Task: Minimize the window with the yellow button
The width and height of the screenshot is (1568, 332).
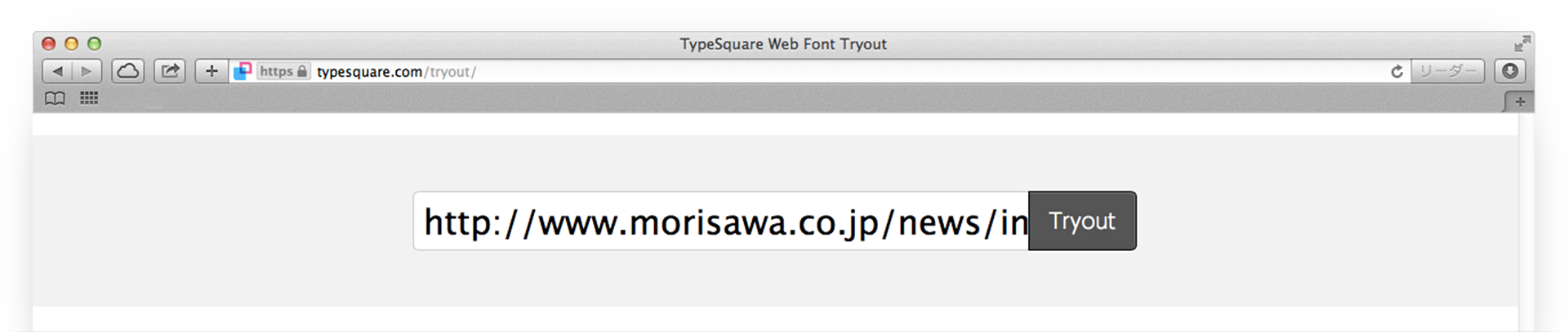Action: (71, 44)
